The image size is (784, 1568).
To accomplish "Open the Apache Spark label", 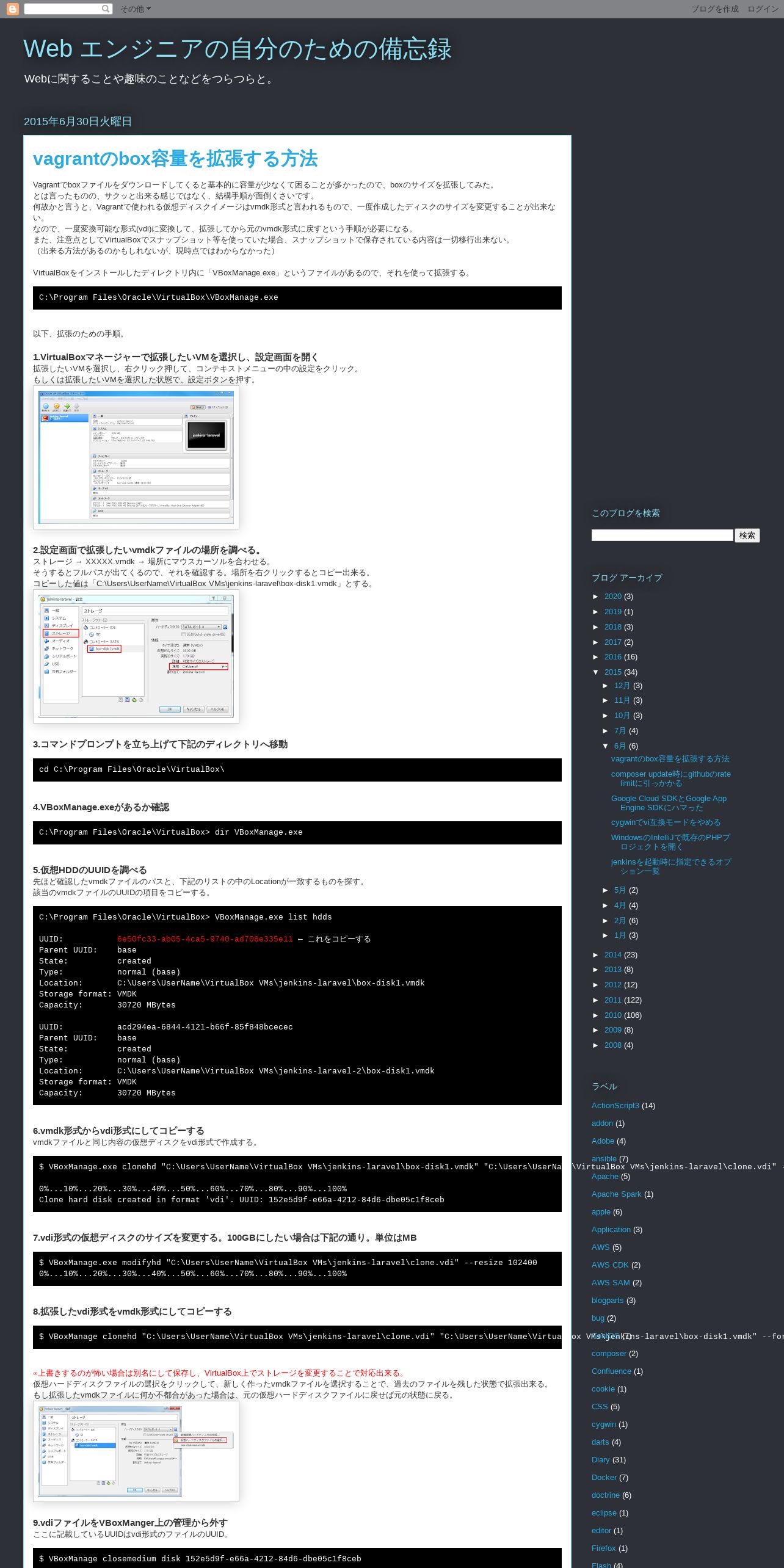I will click(617, 1194).
